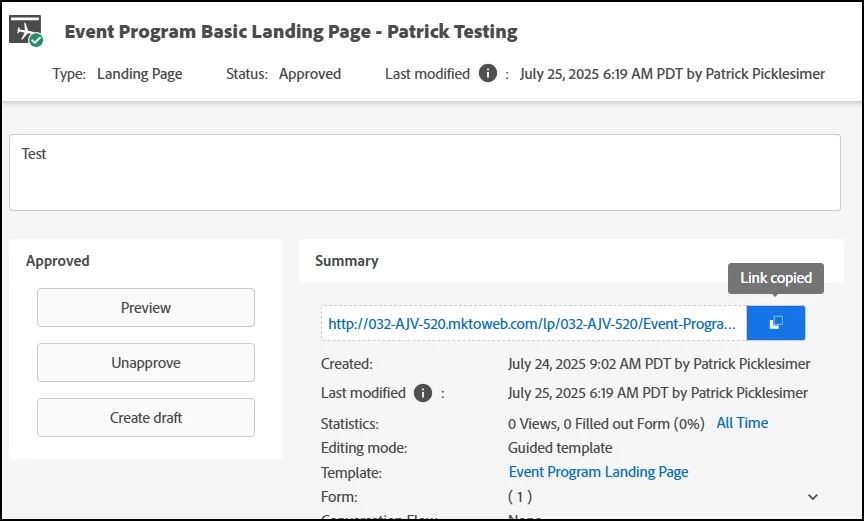Select the page title Event Program Basic Landing Page

click(291, 31)
